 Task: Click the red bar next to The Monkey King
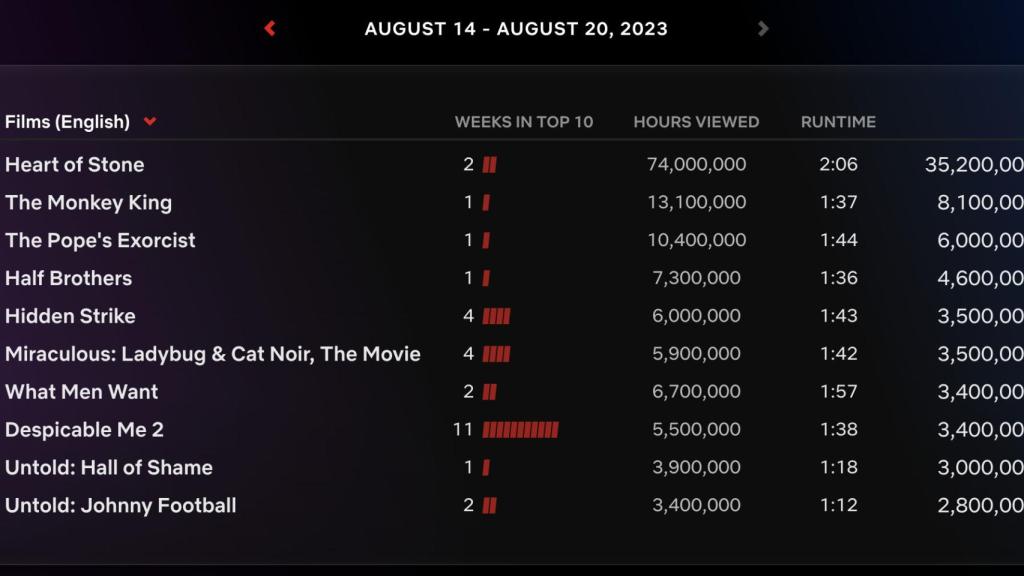coord(485,202)
